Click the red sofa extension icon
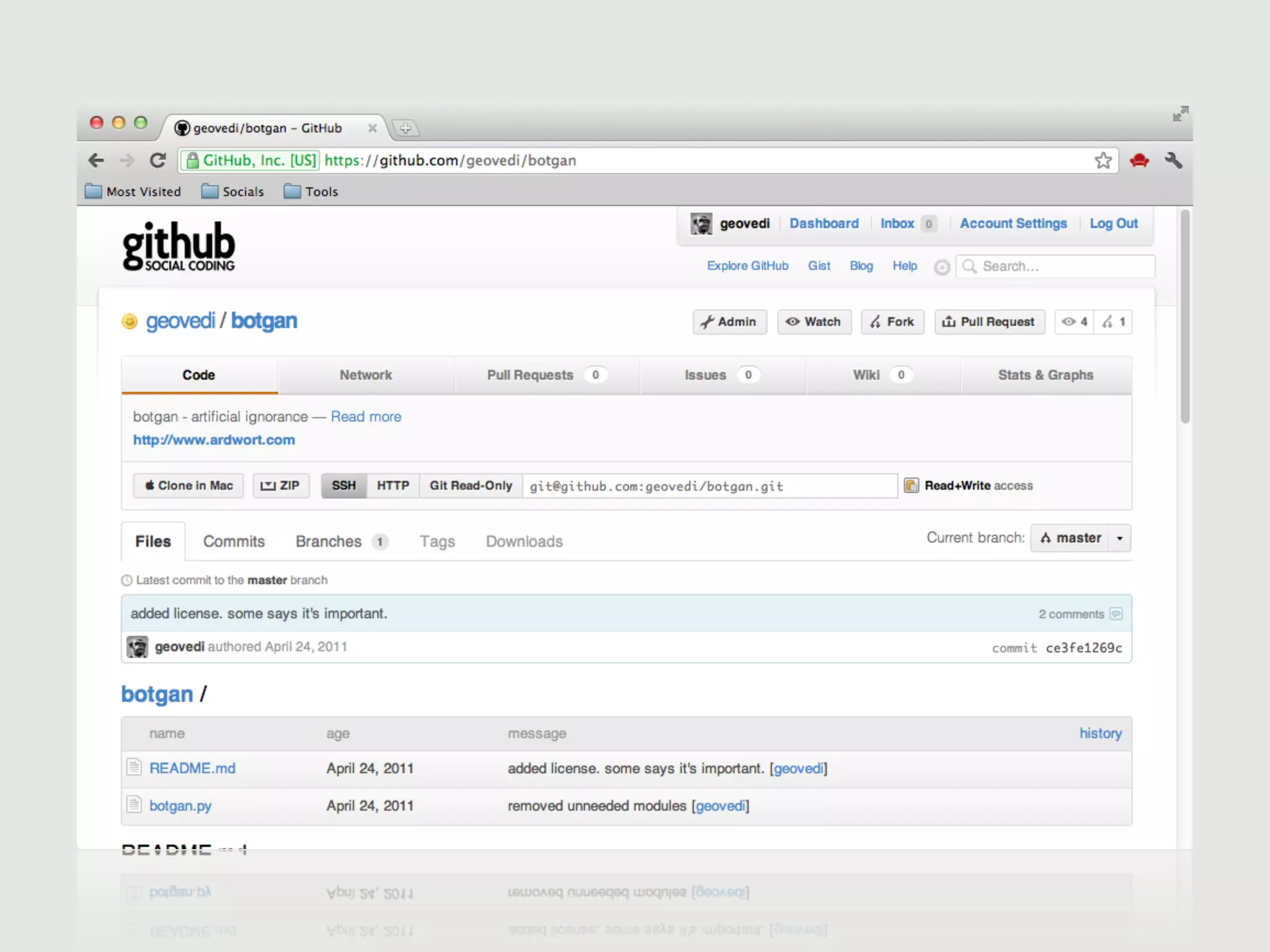This screenshot has width=1270, height=952. (1139, 161)
